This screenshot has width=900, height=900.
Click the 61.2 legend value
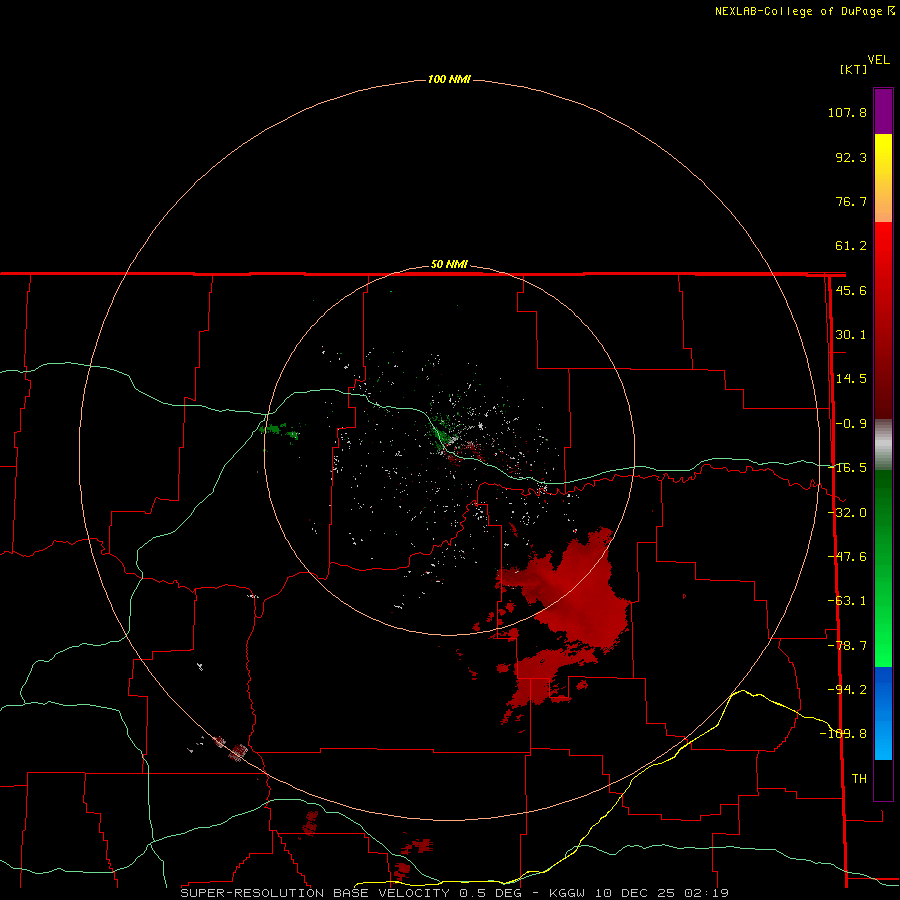851,246
